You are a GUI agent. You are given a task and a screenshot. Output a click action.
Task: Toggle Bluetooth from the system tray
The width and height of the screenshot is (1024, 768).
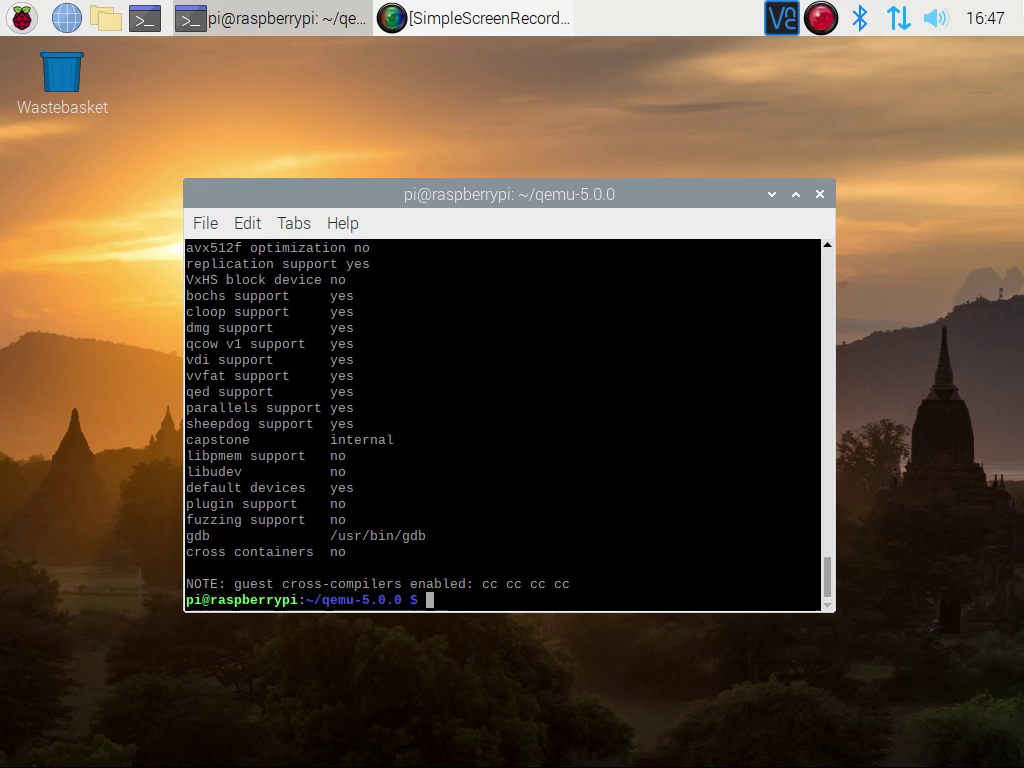[859, 17]
